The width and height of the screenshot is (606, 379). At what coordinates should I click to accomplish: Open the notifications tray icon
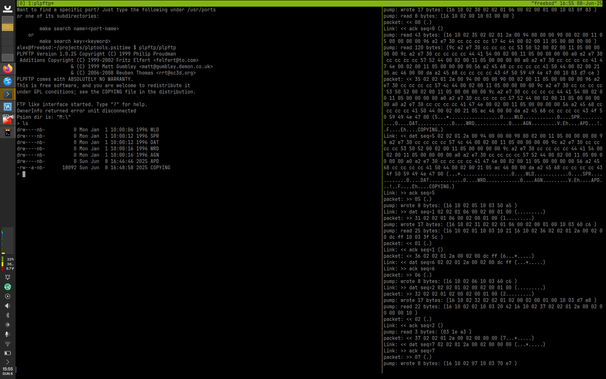[x=7, y=277]
